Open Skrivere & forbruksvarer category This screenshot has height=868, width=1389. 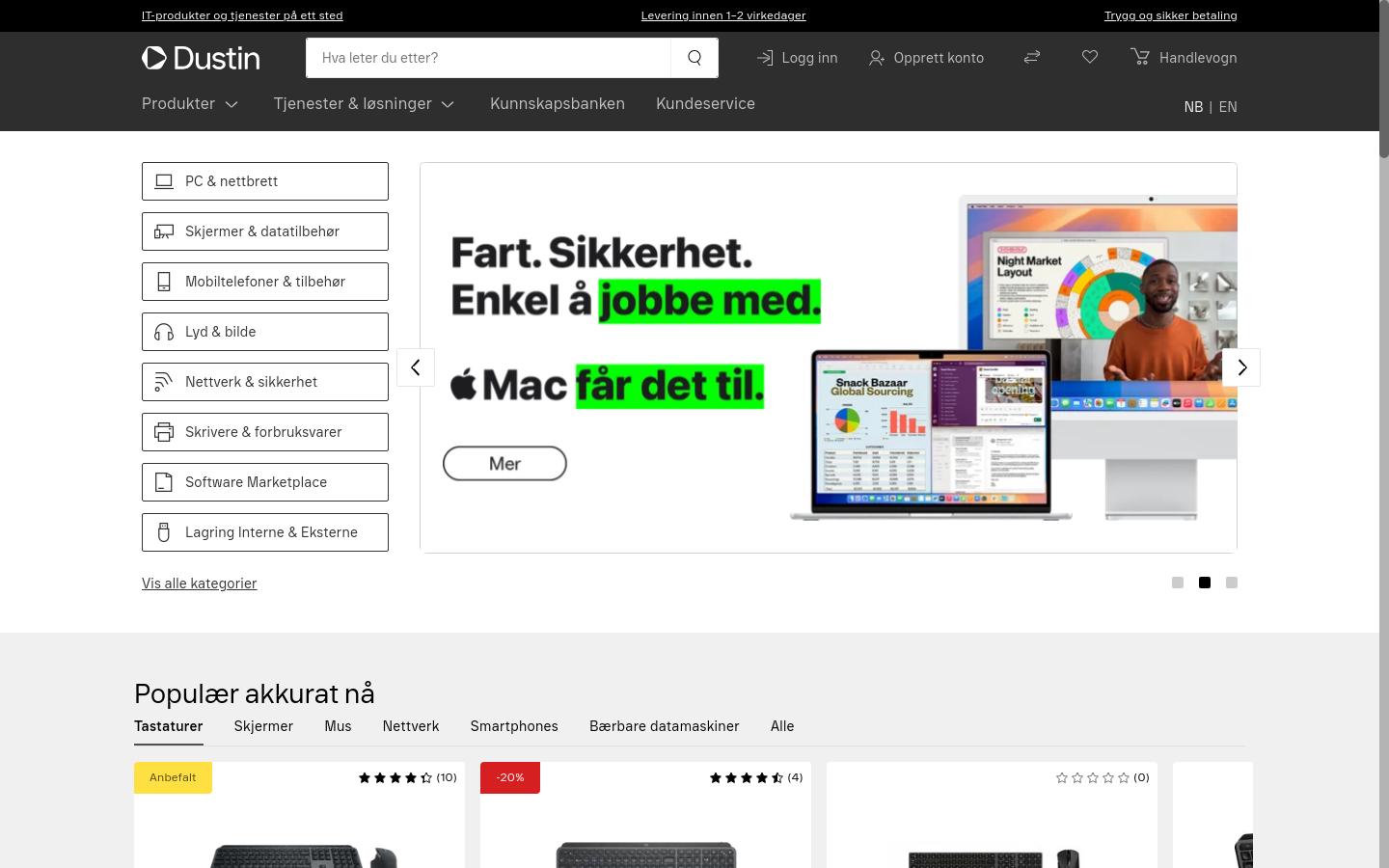point(265,432)
